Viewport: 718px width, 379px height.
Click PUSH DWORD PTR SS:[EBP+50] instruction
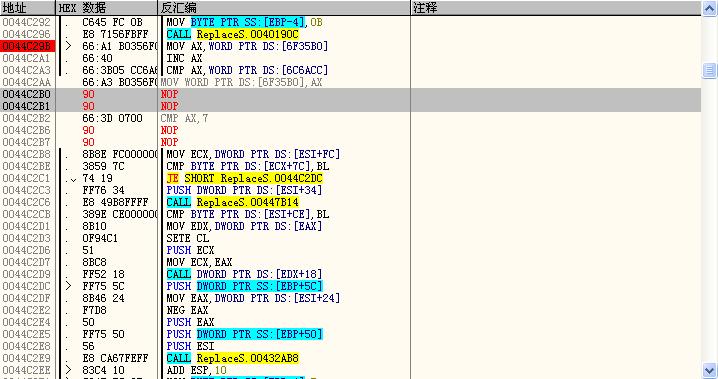click(x=245, y=334)
